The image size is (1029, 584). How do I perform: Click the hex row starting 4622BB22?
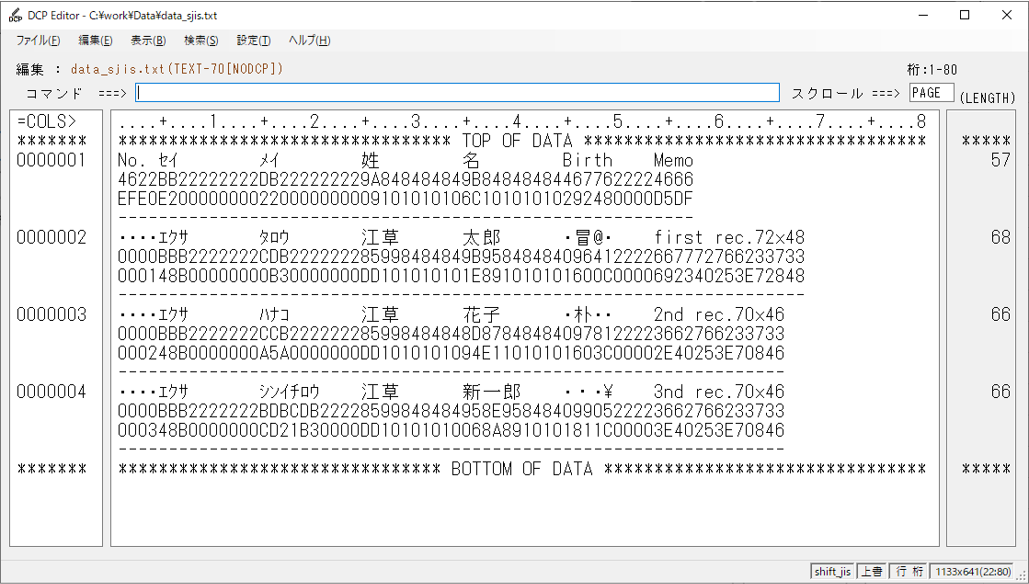tap(406, 180)
